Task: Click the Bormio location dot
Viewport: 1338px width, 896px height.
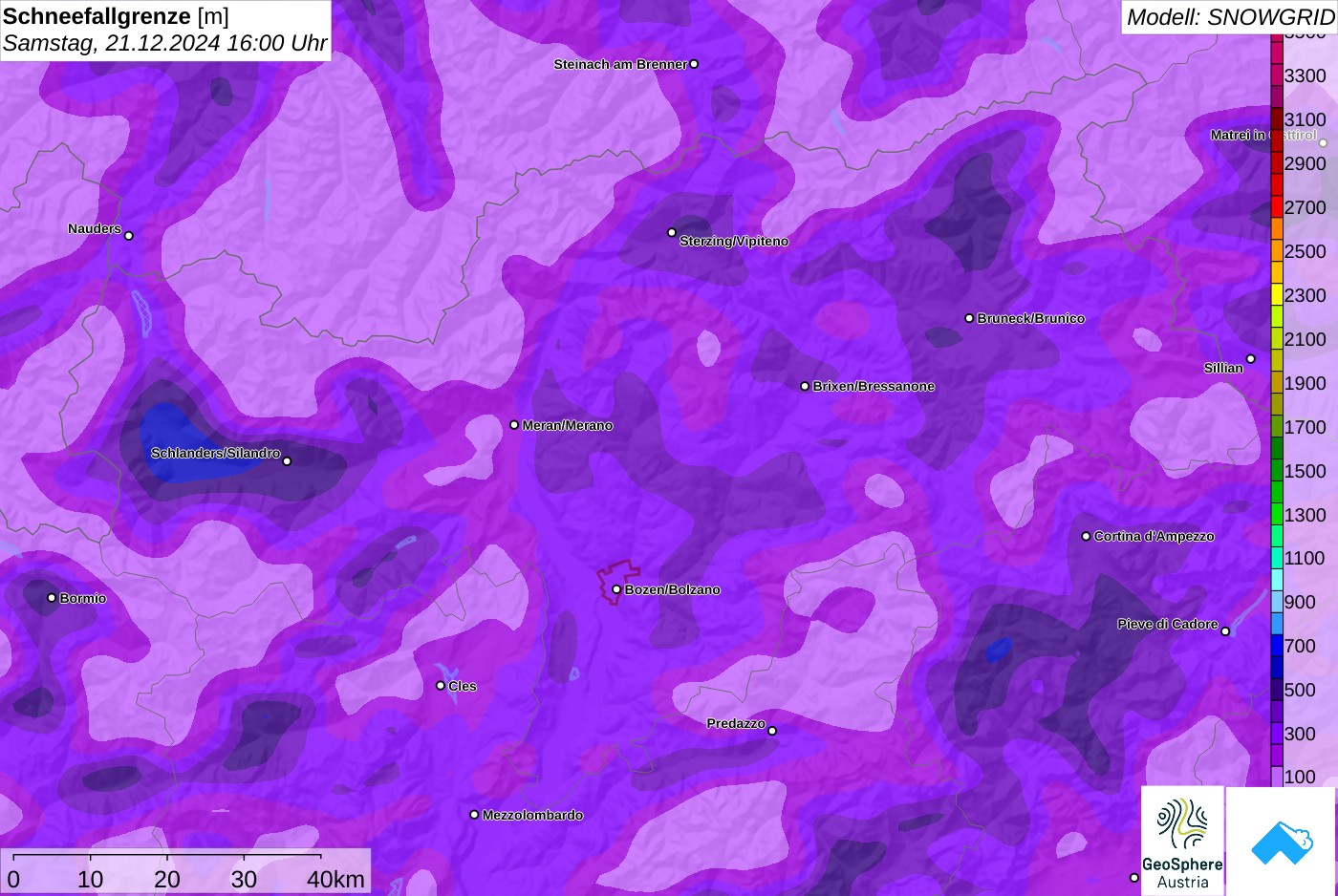Action: [x=52, y=598]
